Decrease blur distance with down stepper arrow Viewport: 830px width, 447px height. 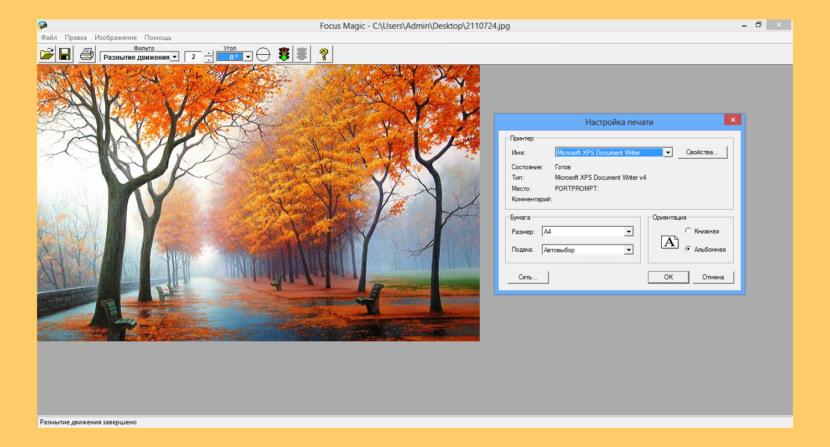209,59
